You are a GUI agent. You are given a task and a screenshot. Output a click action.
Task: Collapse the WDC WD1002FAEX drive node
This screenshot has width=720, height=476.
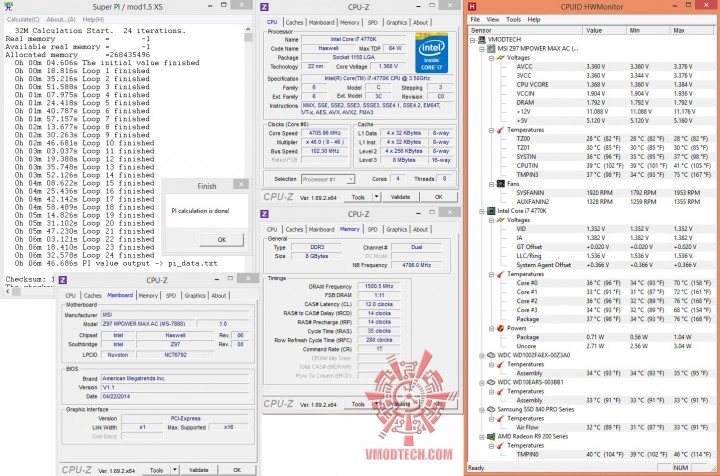pos(482,355)
